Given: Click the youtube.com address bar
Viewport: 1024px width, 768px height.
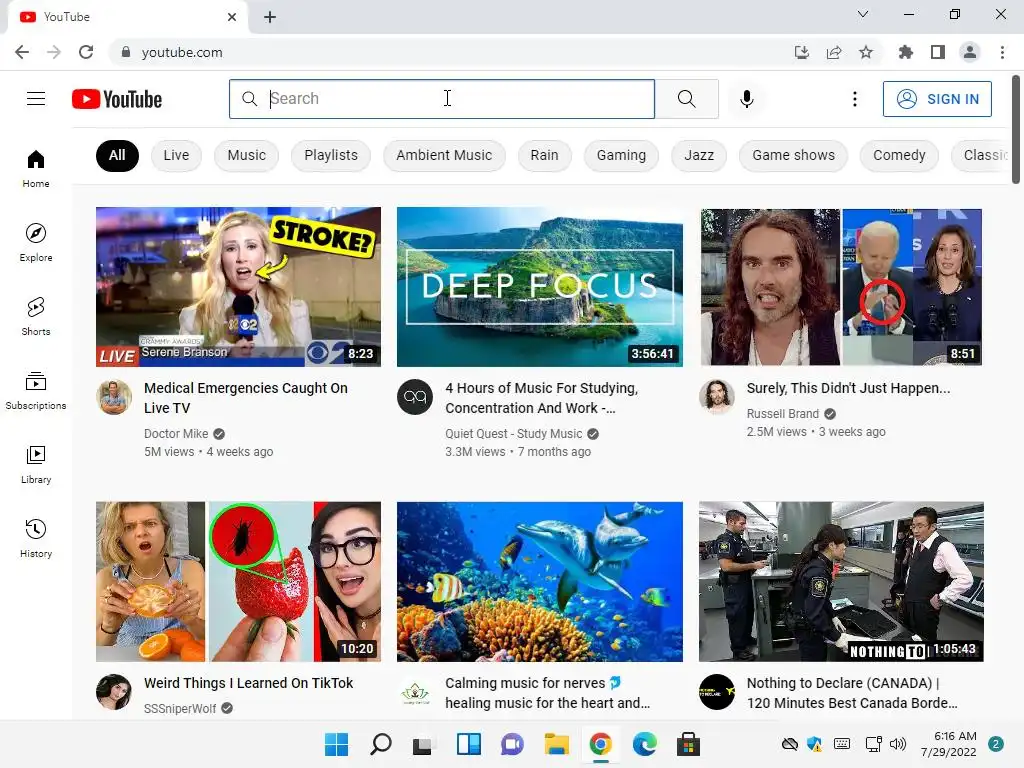Looking at the screenshot, I should [451, 52].
